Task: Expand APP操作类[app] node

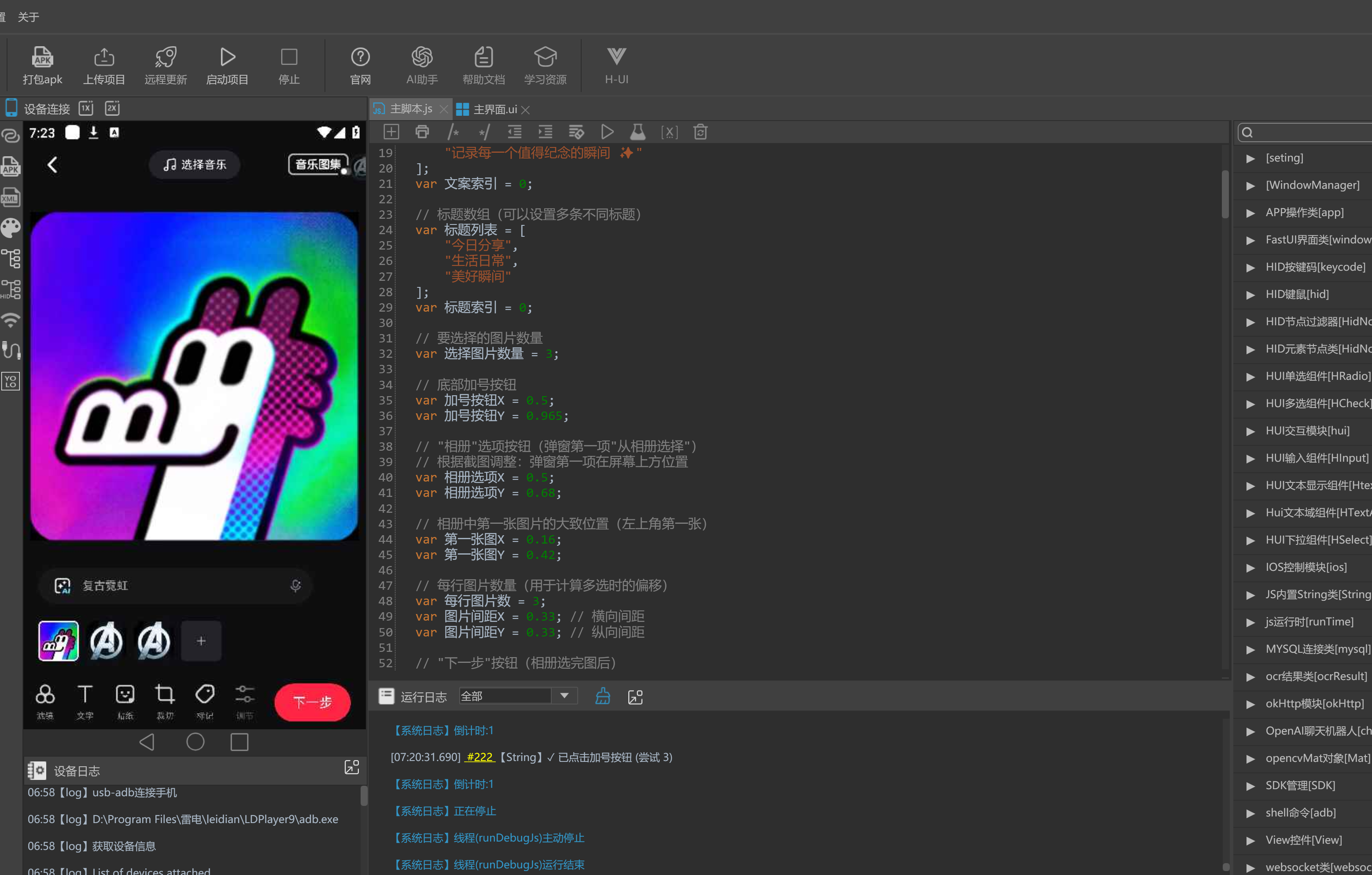Action: (x=1250, y=213)
